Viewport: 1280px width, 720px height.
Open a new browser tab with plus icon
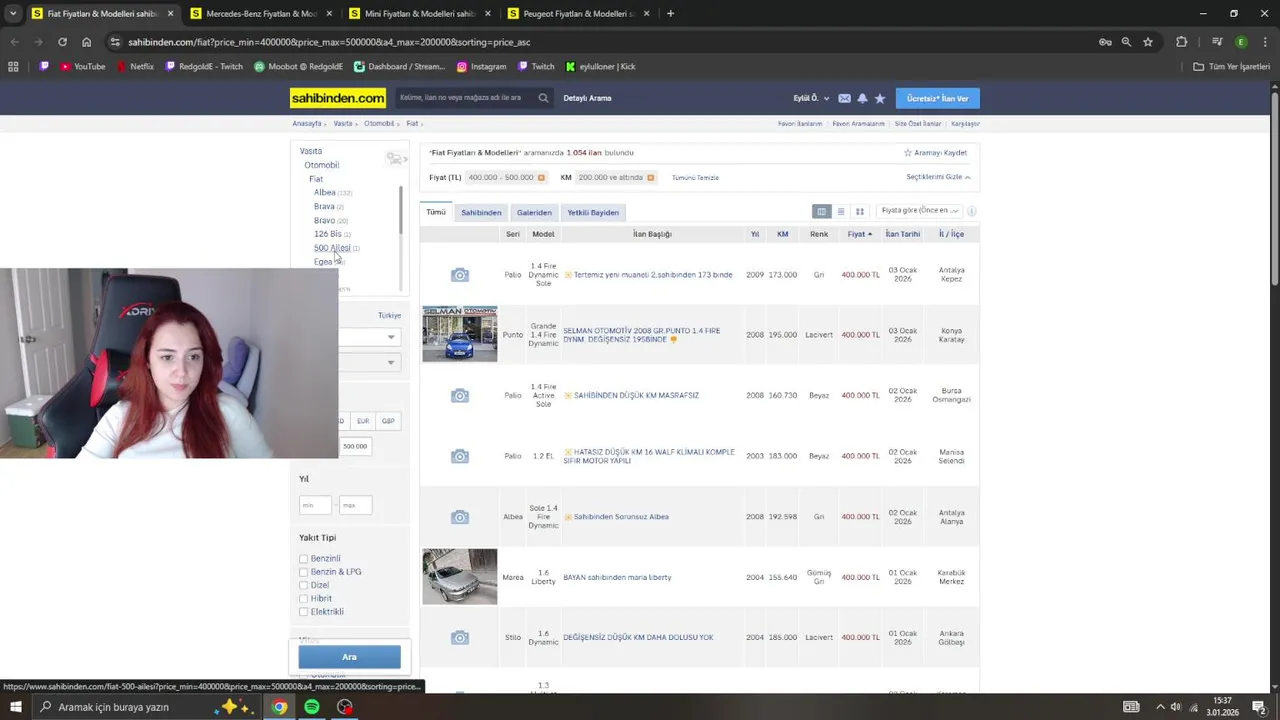coord(670,14)
